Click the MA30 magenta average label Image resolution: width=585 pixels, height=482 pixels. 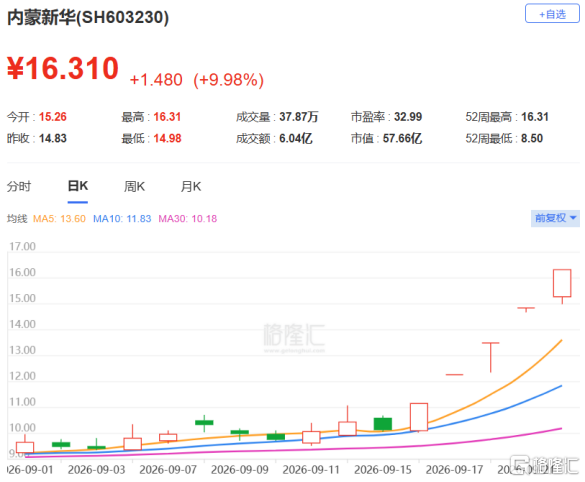(188, 219)
